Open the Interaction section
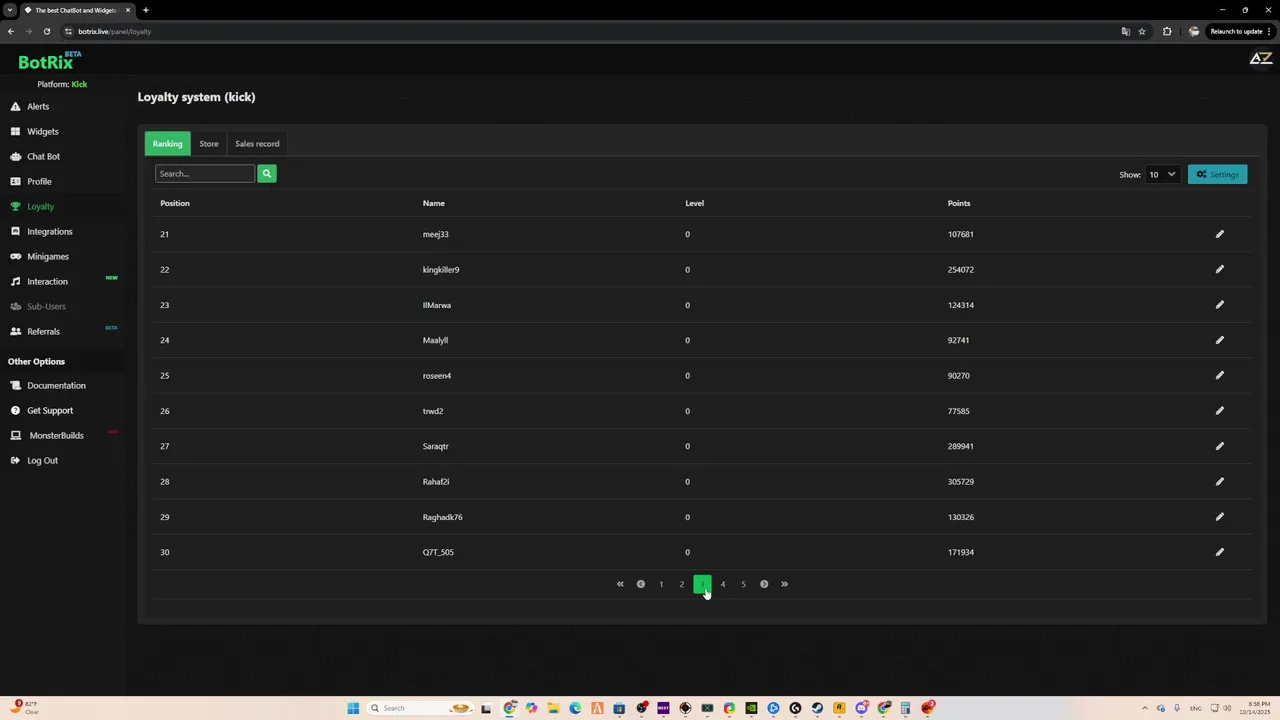The height and width of the screenshot is (720, 1280). click(47, 281)
